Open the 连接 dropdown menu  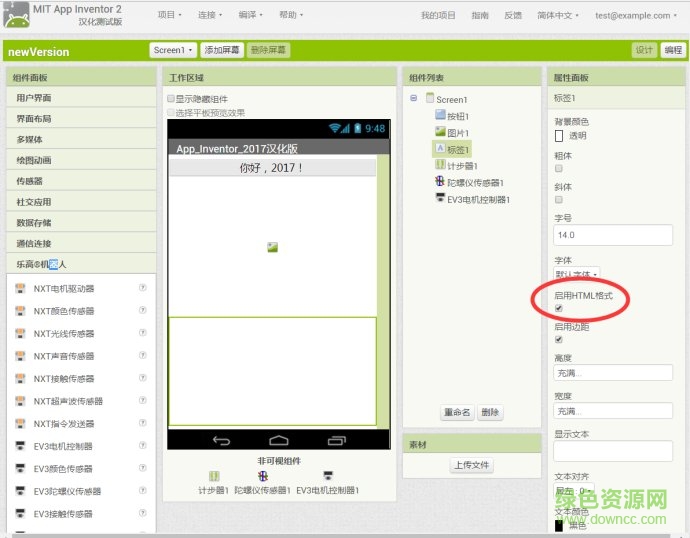coord(210,15)
